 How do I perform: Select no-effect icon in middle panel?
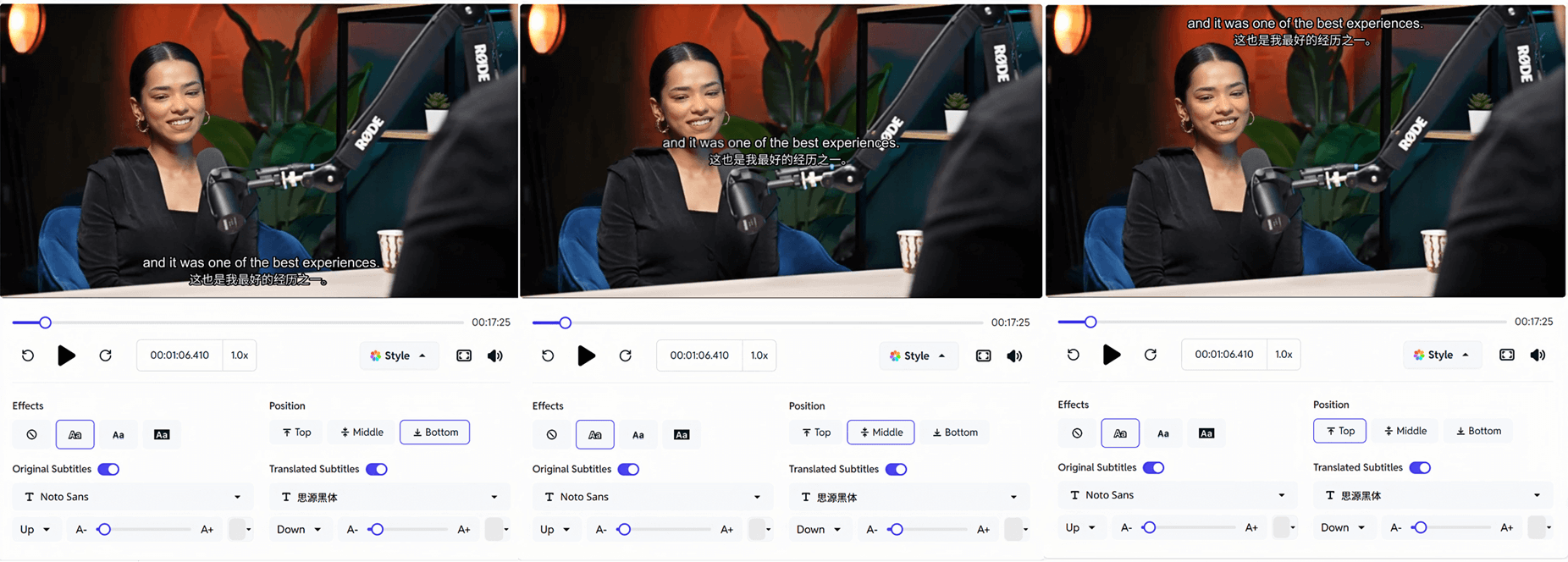click(x=552, y=434)
